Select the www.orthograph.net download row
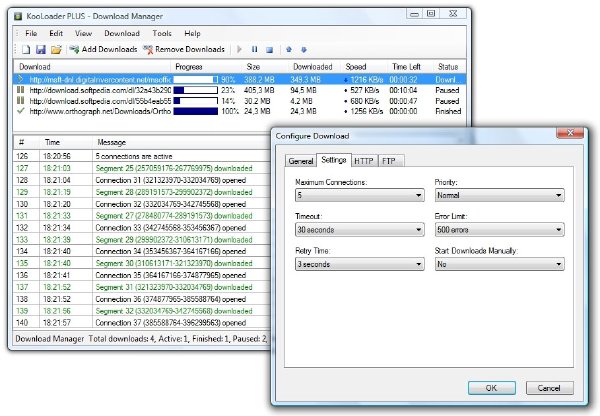 click(x=240, y=111)
